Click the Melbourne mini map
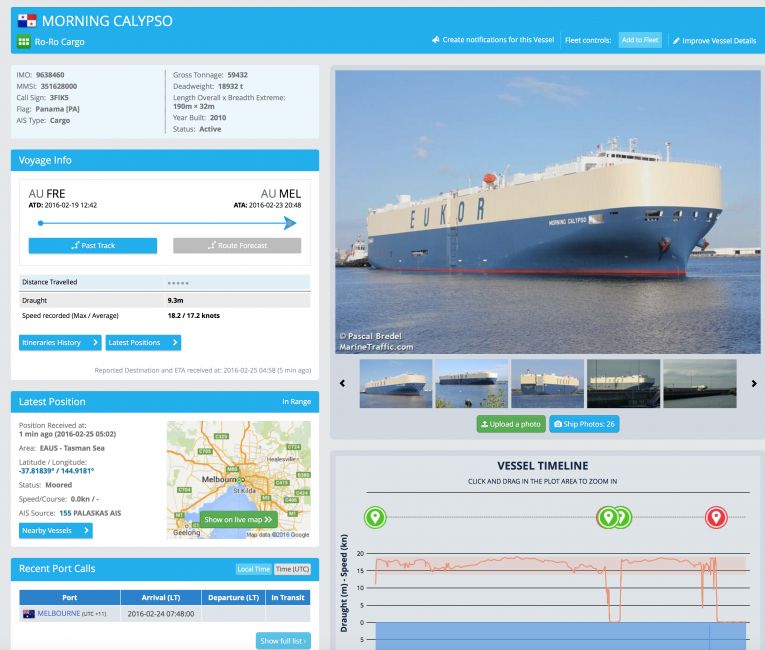The width and height of the screenshot is (765, 650). (239, 480)
